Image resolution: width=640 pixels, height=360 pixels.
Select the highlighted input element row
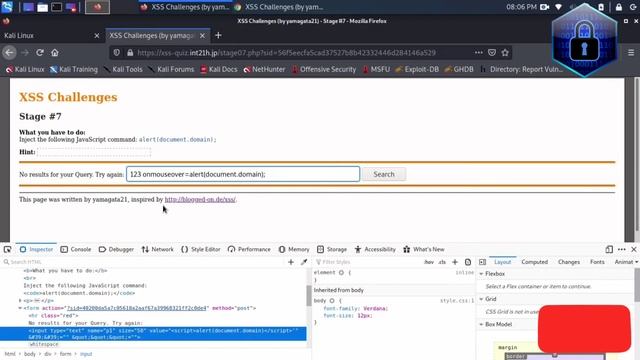coord(153,334)
